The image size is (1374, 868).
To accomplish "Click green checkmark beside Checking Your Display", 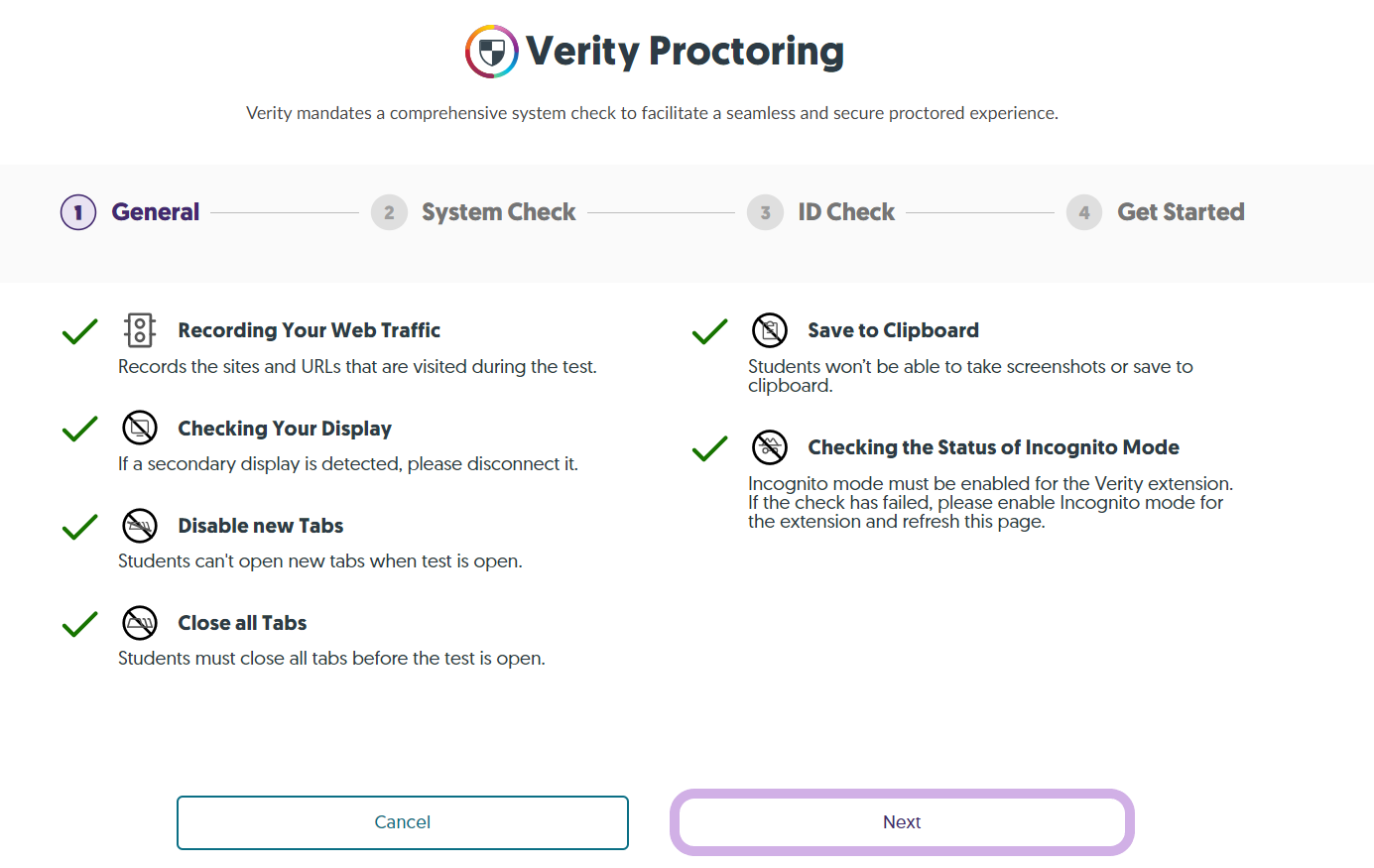I will (79, 429).
